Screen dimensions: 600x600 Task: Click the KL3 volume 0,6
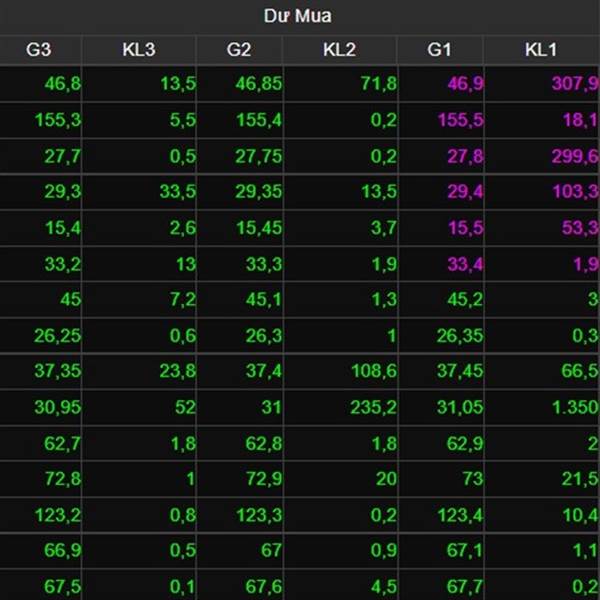pos(183,336)
